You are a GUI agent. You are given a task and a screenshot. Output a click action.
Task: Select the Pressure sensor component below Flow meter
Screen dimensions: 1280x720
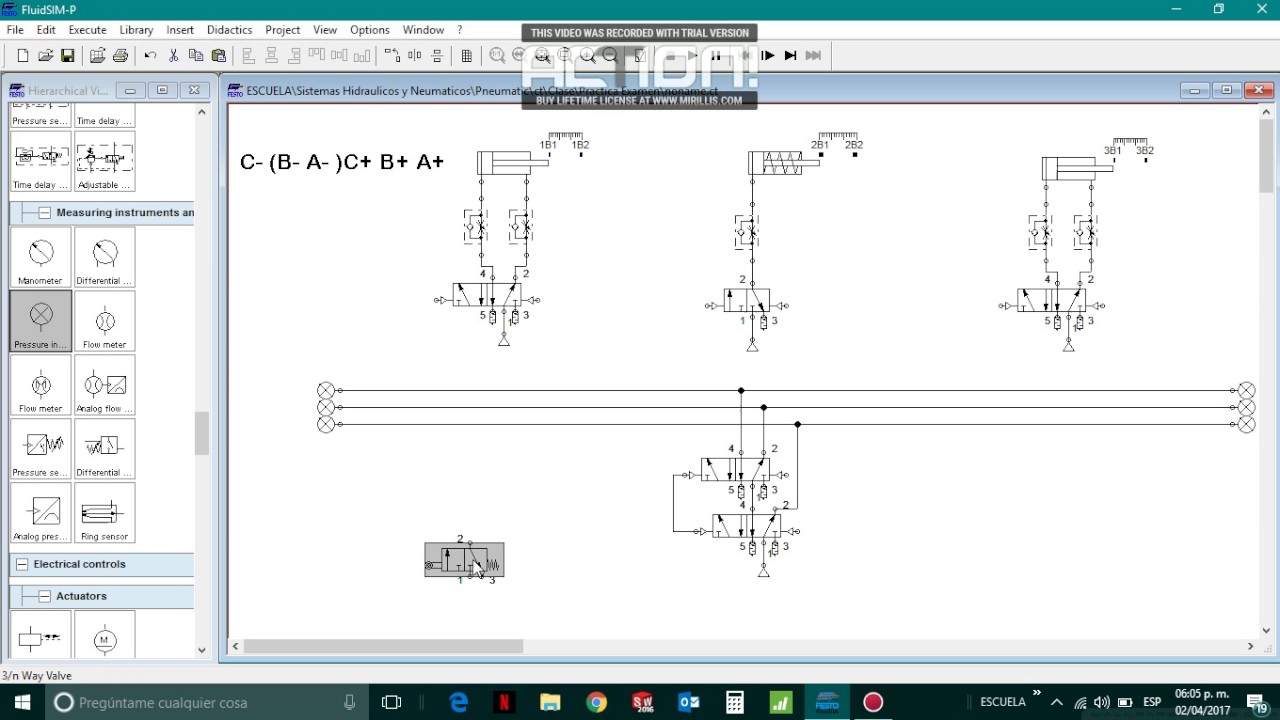tap(41, 449)
